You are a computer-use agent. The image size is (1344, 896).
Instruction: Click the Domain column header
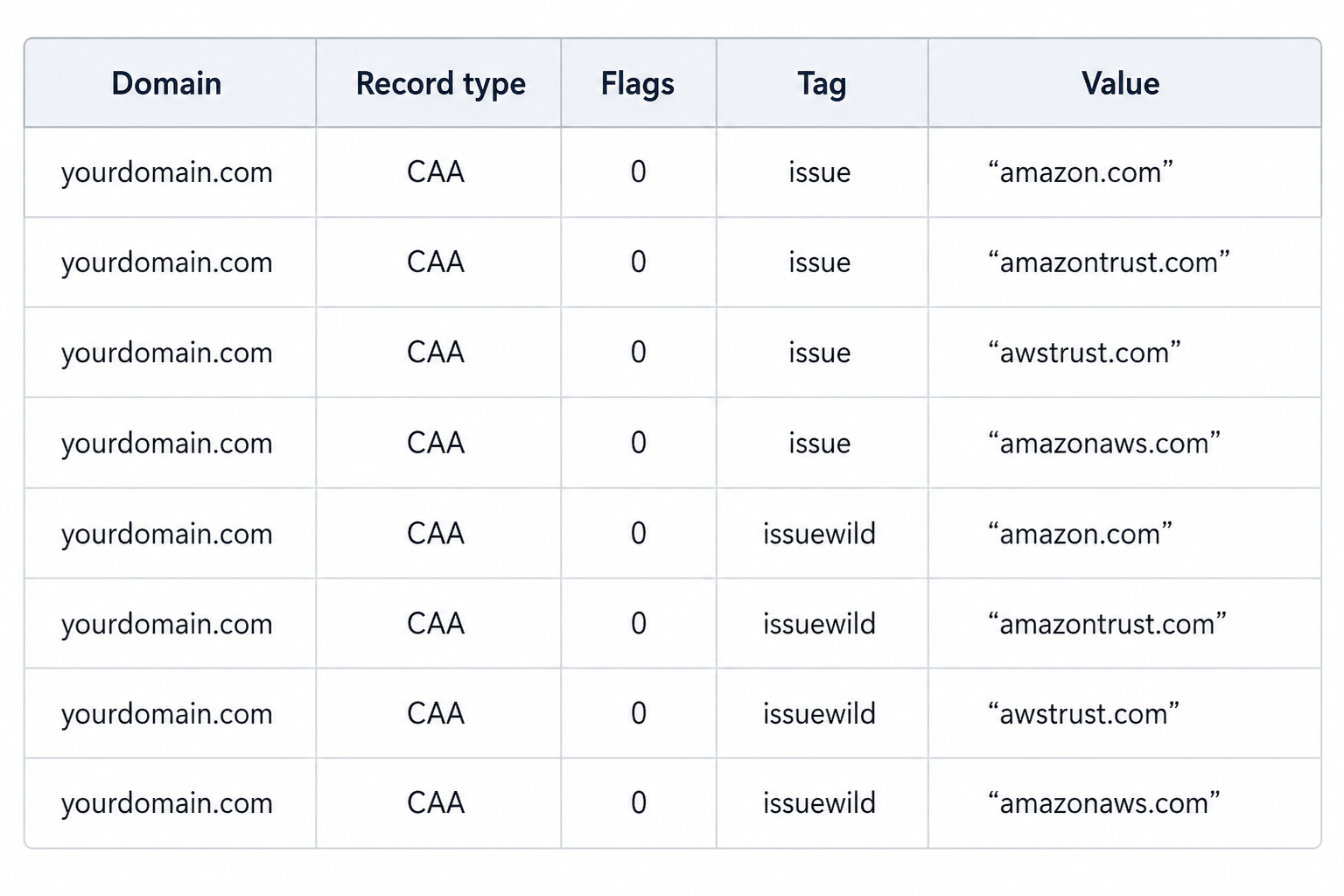(166, 84)
